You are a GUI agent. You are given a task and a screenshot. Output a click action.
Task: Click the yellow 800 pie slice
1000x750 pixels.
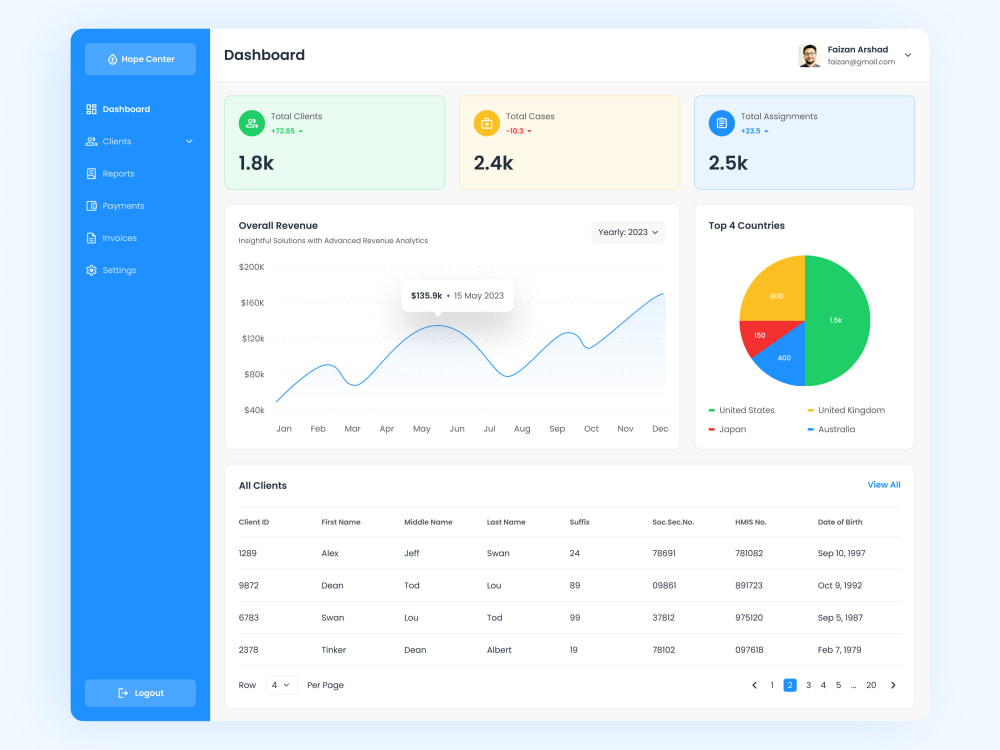click(x=778, y=293)
